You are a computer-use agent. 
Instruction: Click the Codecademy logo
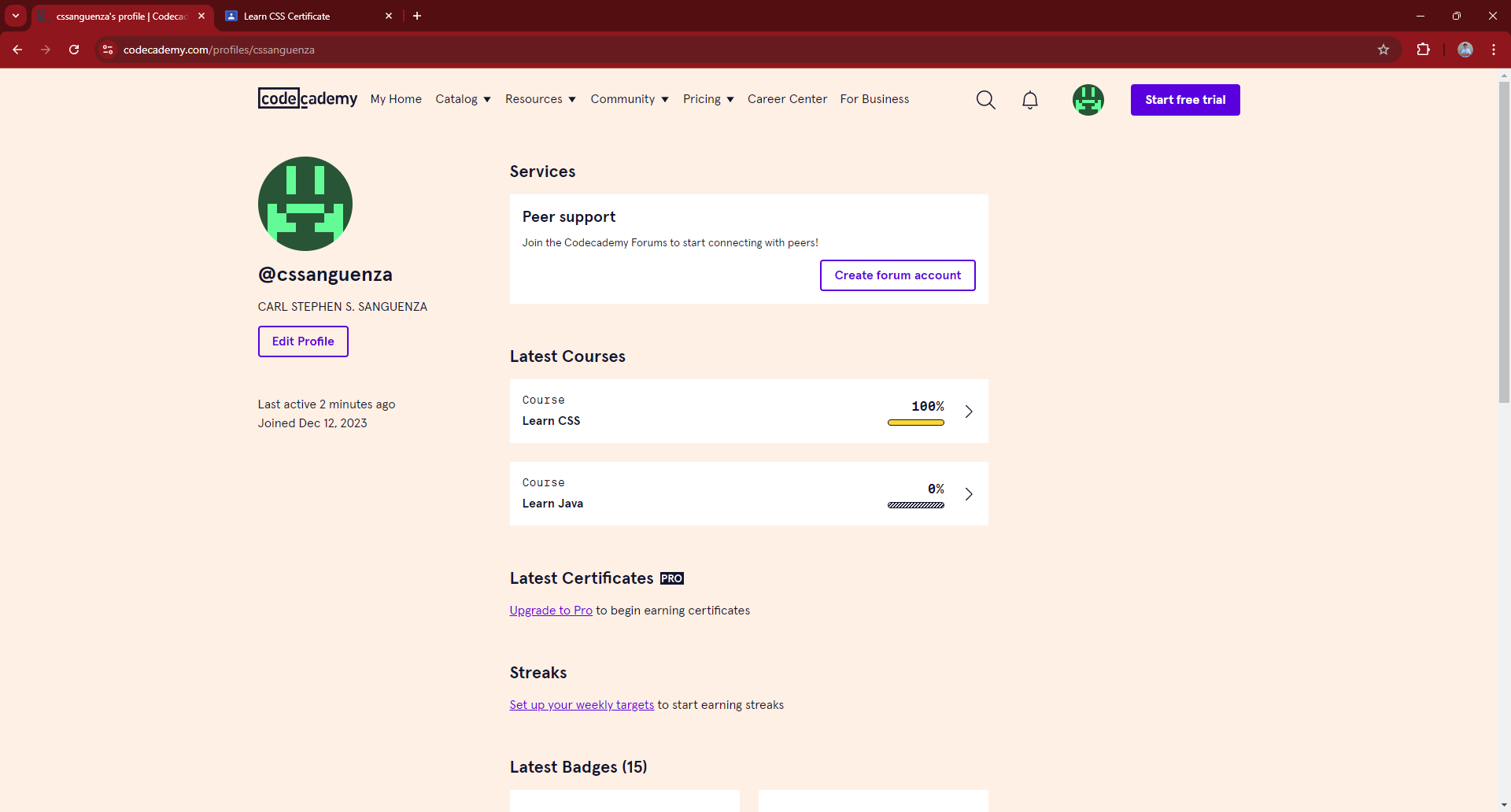coord(308,98)
